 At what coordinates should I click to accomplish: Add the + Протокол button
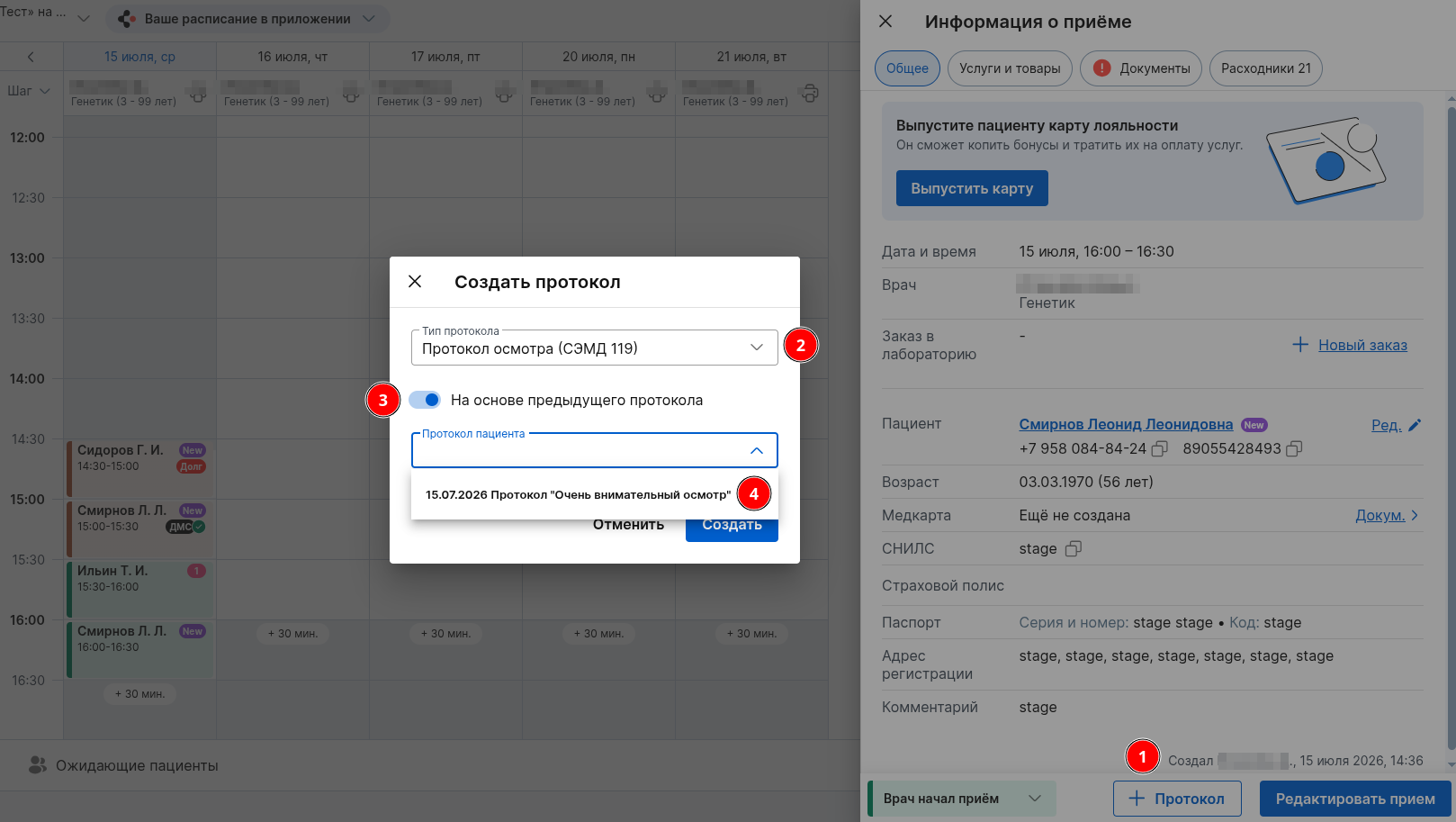coord(1177,799)
